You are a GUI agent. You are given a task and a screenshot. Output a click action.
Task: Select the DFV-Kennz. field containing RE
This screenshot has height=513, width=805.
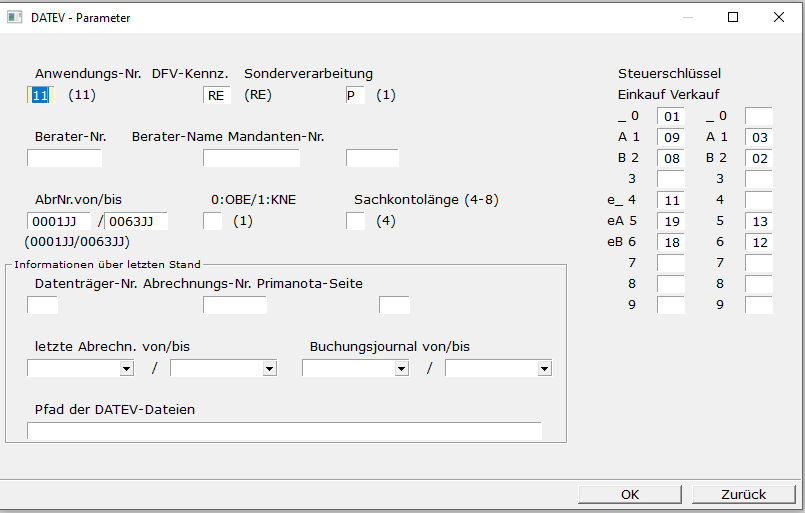pos(216,95)
